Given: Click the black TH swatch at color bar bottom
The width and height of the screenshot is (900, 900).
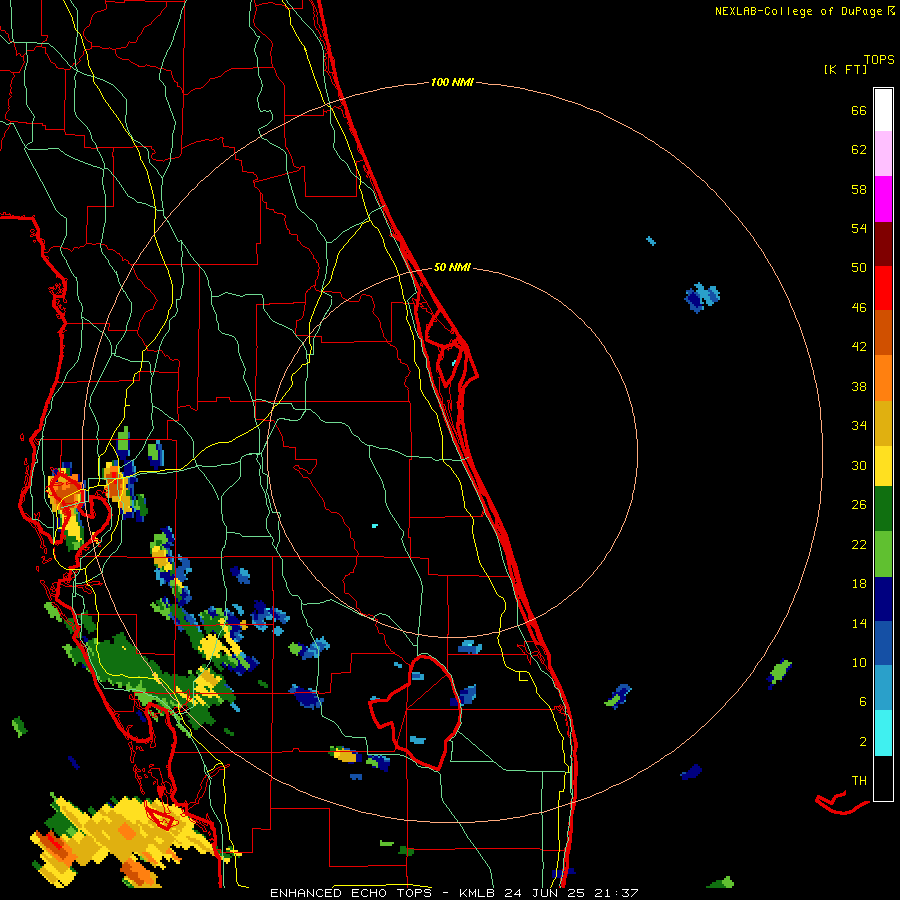Looking at the screenshot, I should 883,778.
